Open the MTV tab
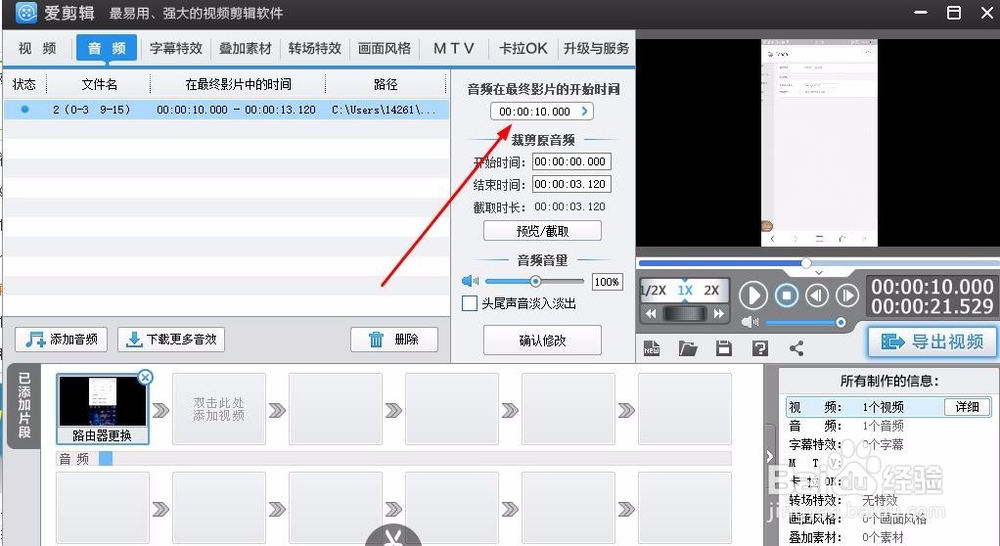The height and width of the screenshot is (546, 1000). [453, 48]
